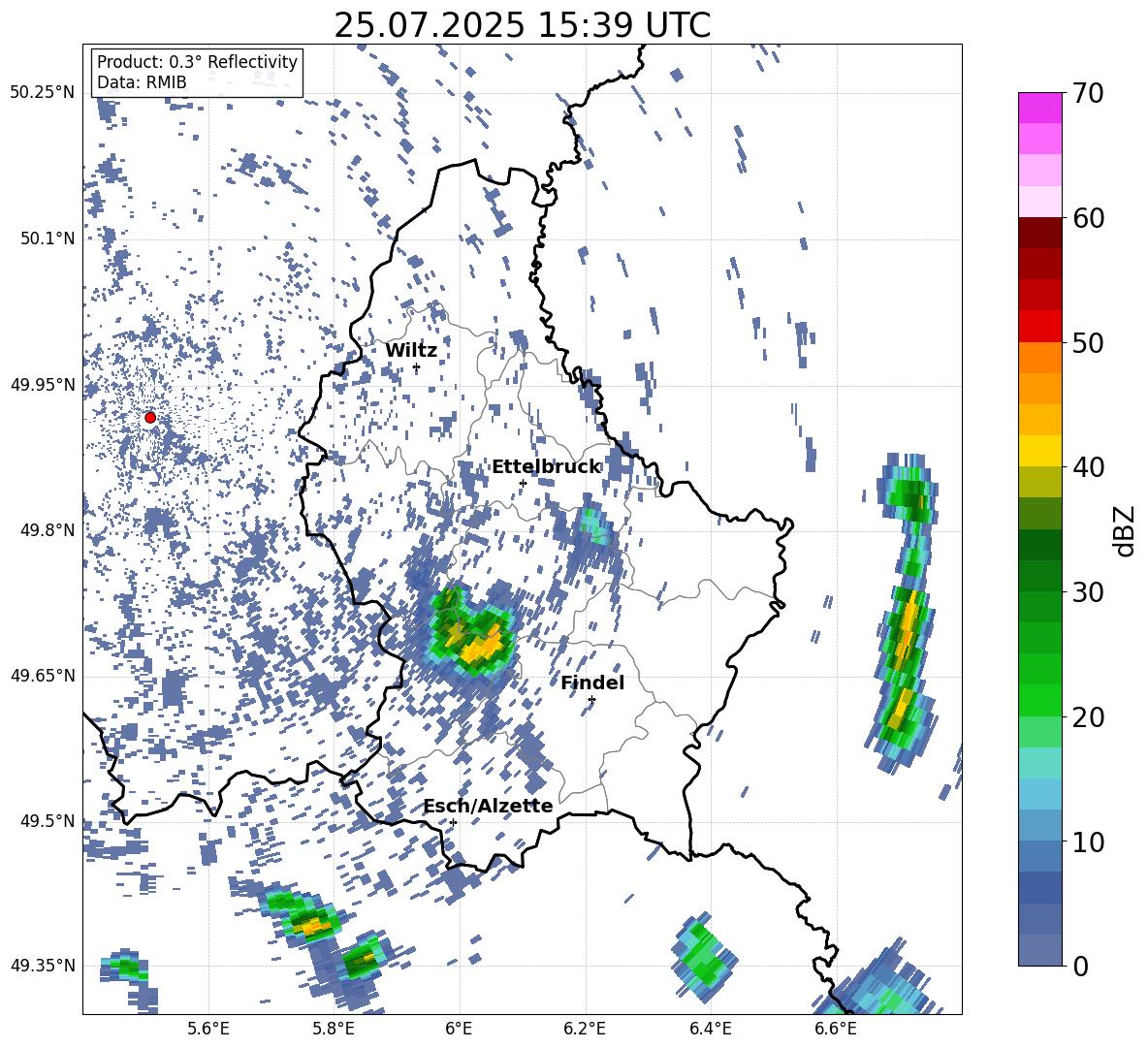
Task: Click the bright red colorbar segment above 50
Action: click(x=1039, y=327)
